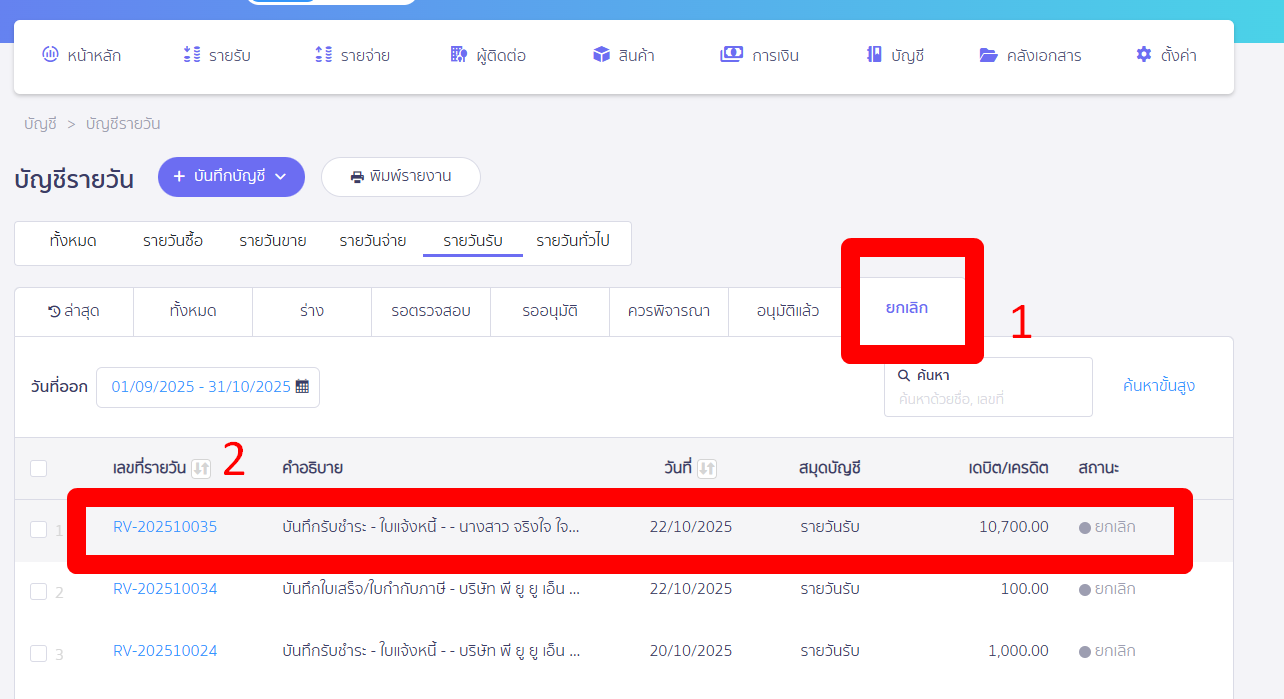Select the หน้าหลัก home icon
The height and width of the screenshot is (699, 1284).
50,55
